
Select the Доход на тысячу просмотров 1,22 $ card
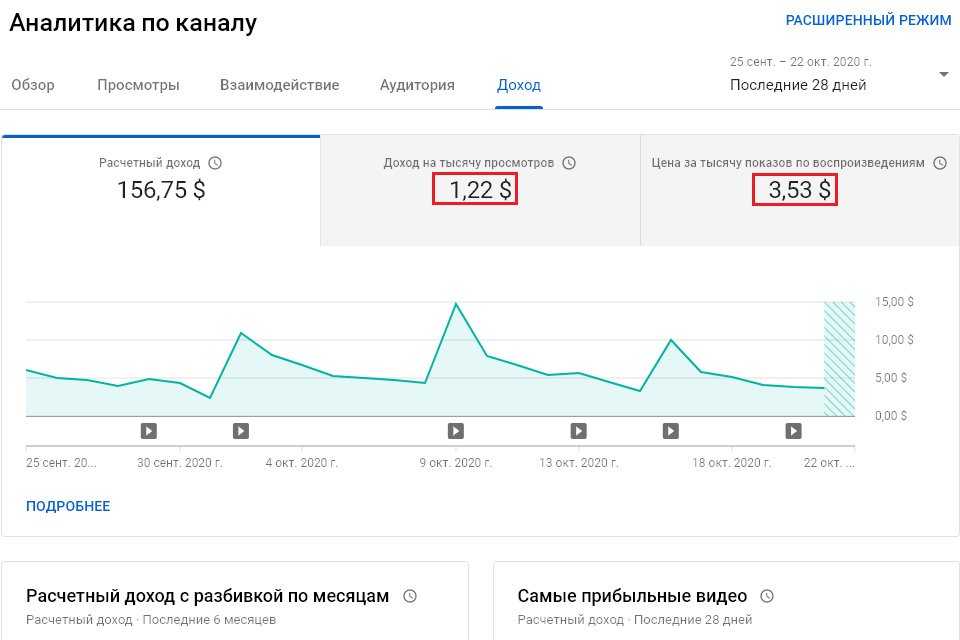480,190
